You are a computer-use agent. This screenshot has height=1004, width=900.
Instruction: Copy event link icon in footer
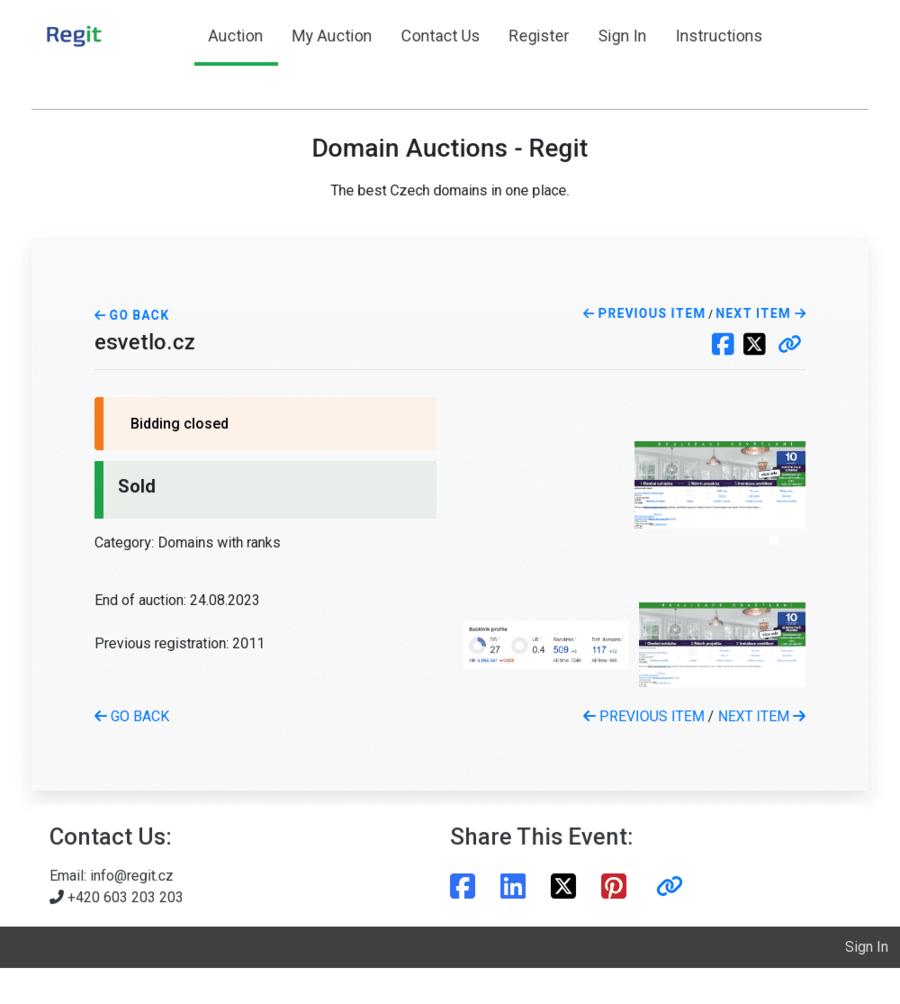(669, 886)
